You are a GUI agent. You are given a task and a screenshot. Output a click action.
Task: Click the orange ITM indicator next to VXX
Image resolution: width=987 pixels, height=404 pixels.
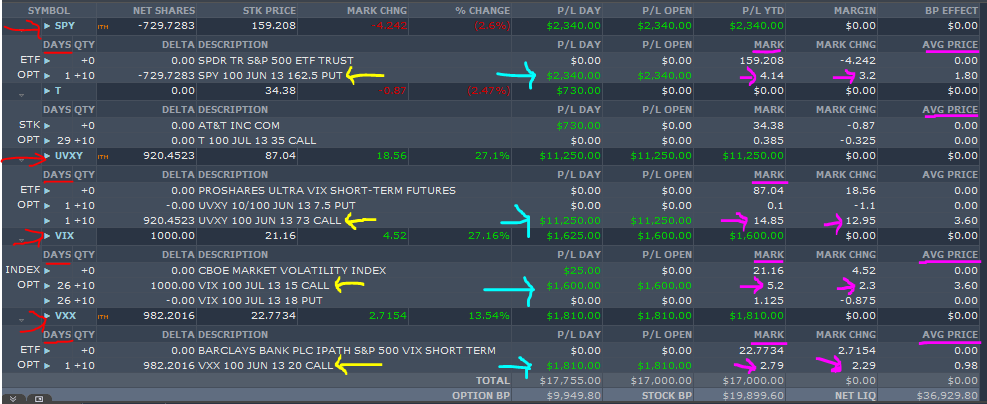(x=103, y=317)
